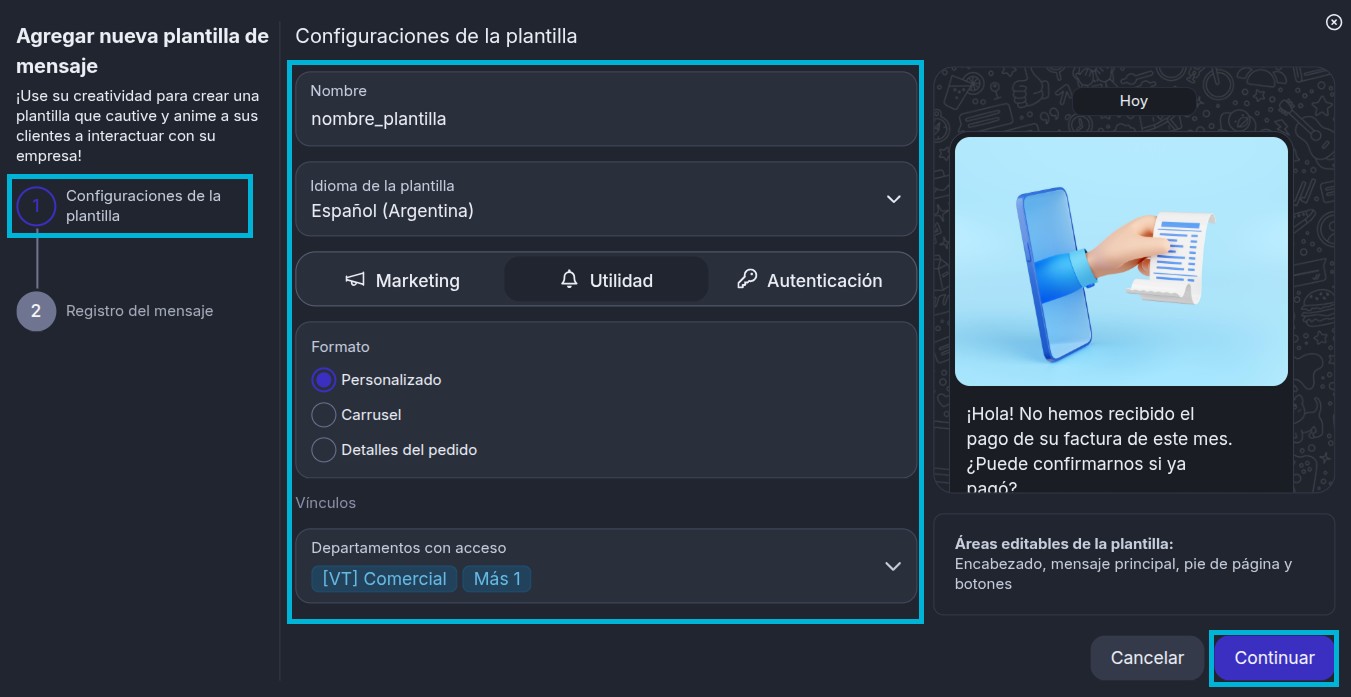Choose Detalles del pedido format
Image resolution: width=1351 pixels, height=697 pixels.
pyautogui.click(x=323, y=449)
